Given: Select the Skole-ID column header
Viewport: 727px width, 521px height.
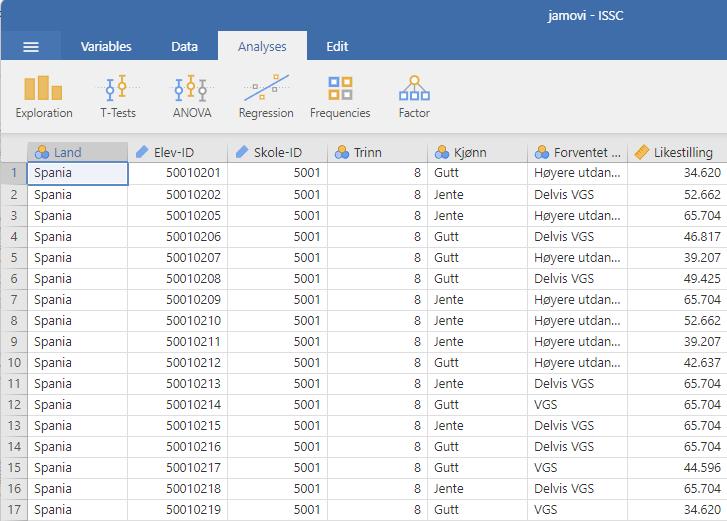Looking at the screenshot, I should pos(277,152).
